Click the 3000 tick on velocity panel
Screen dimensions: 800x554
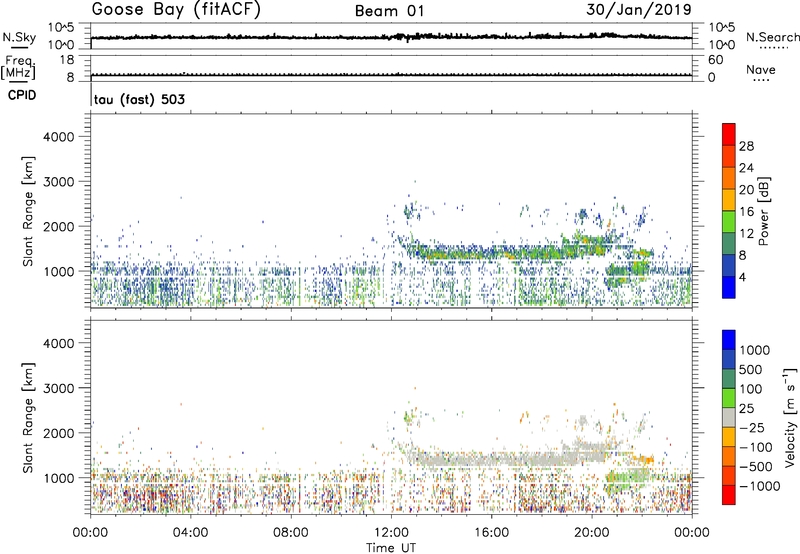pyautogui.click(x=59, y=388)
